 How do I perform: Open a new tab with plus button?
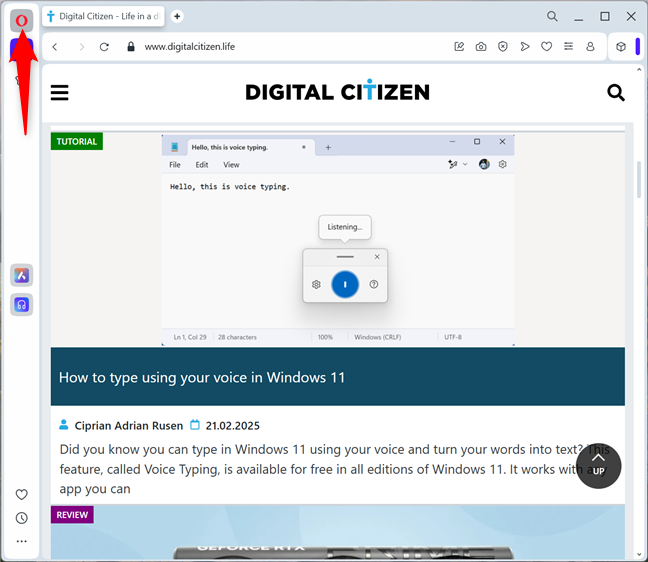click(177, 16)
